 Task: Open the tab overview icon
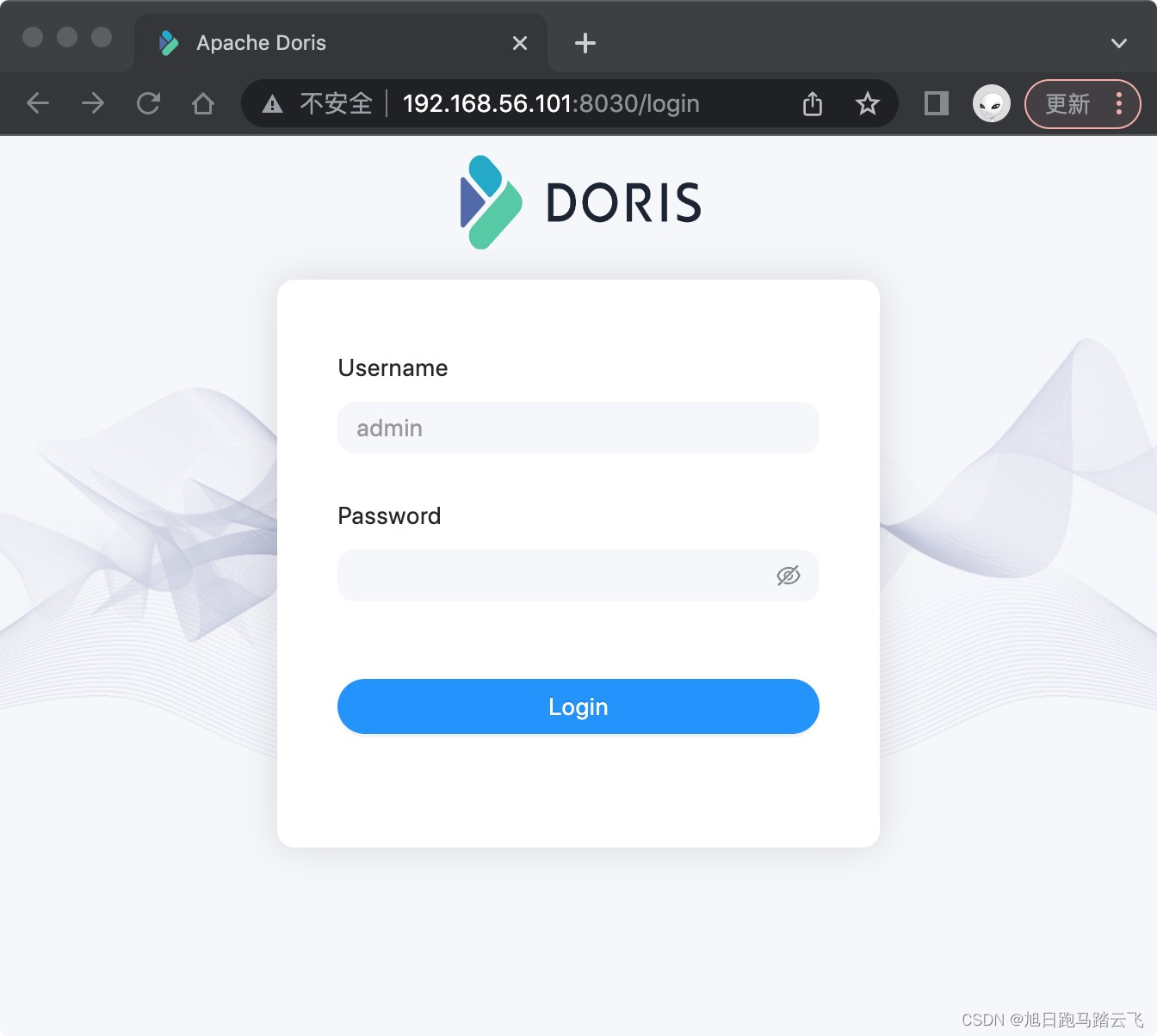click(935, 103)
